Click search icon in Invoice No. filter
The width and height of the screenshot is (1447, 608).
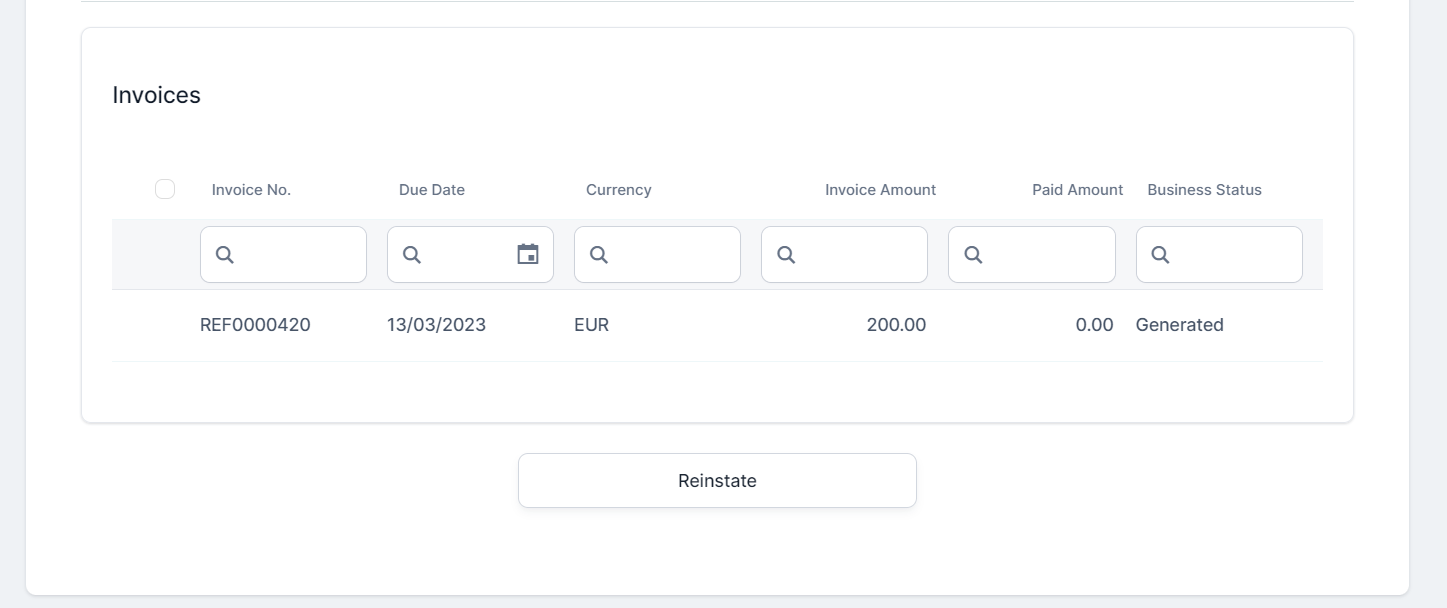225,255
